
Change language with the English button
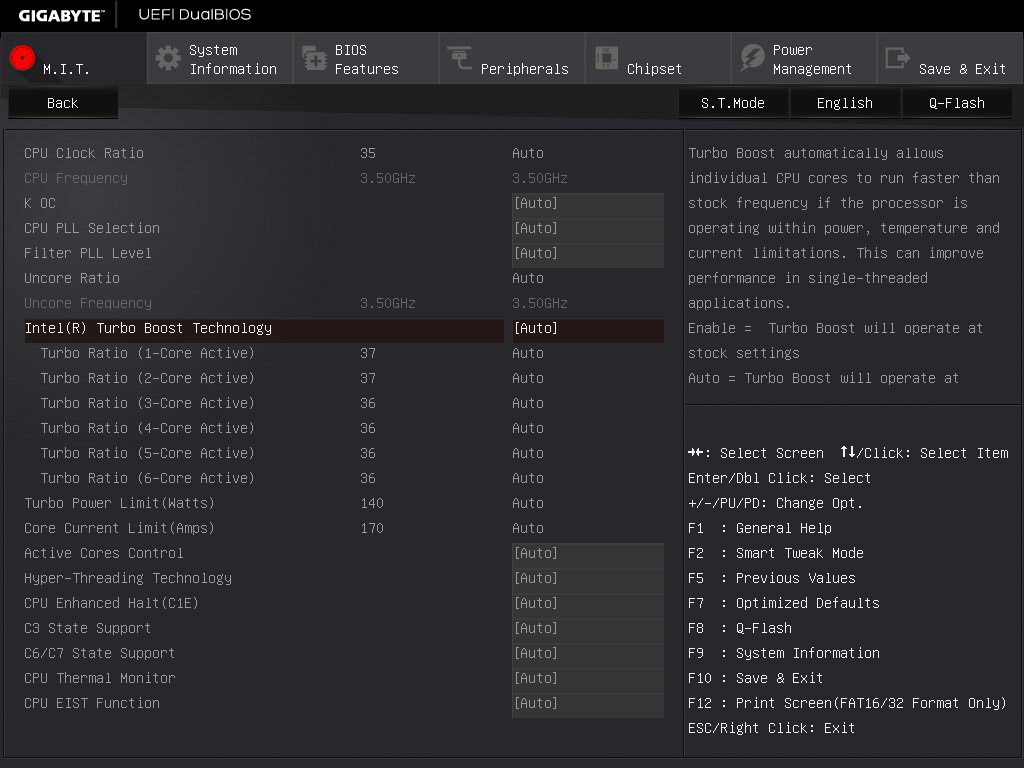(844, 103)
